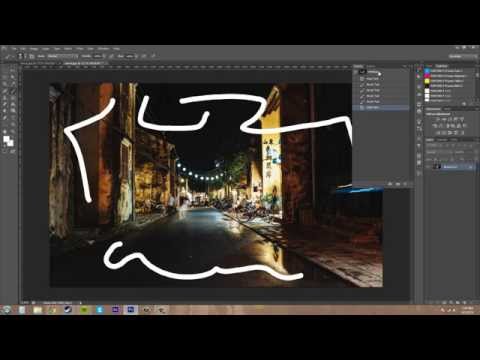Select the highlighted last history state
The width and height of the screenshot is (480, 360).
(x=381, y=107)
